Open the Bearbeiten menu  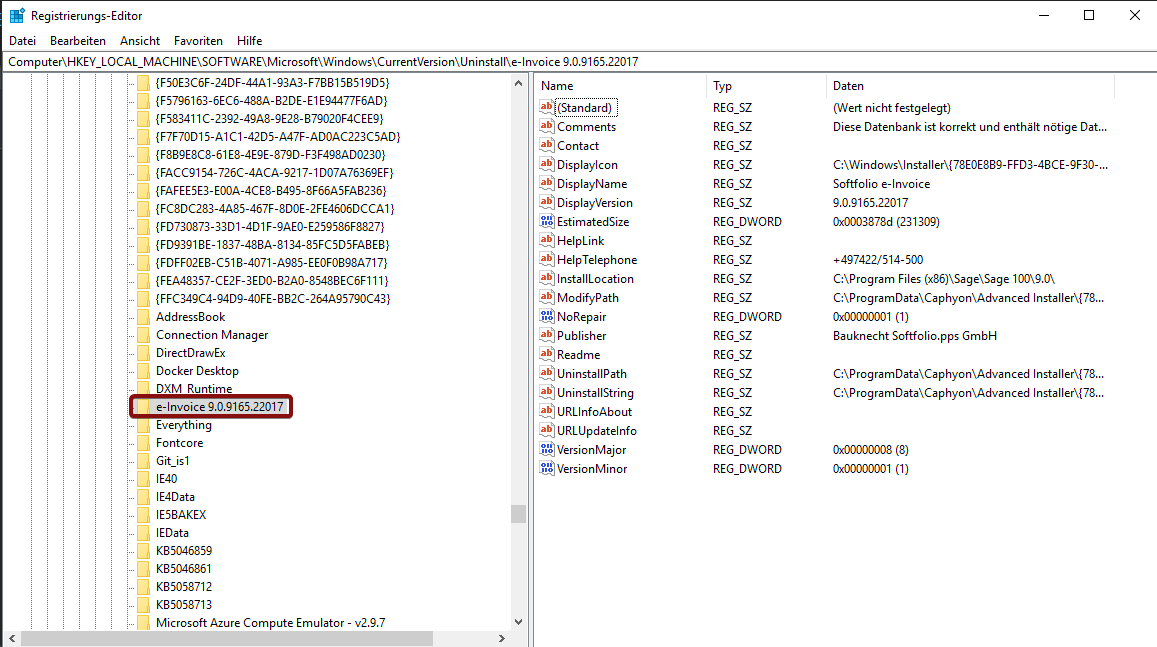tap(78, 41)
